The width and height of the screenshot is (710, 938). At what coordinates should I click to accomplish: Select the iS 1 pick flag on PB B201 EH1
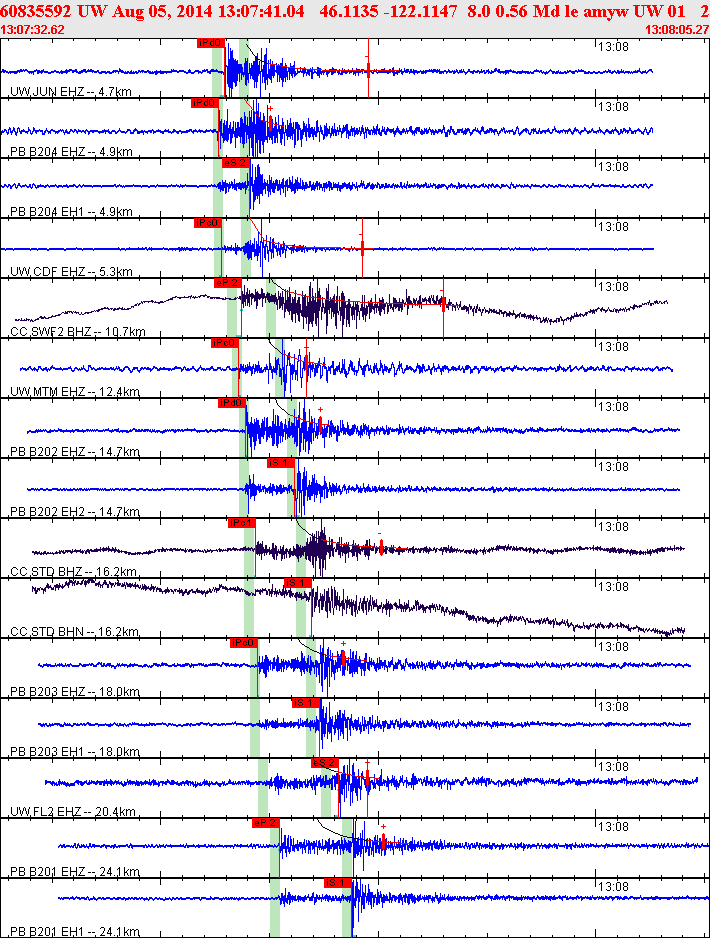click(338, 883)
